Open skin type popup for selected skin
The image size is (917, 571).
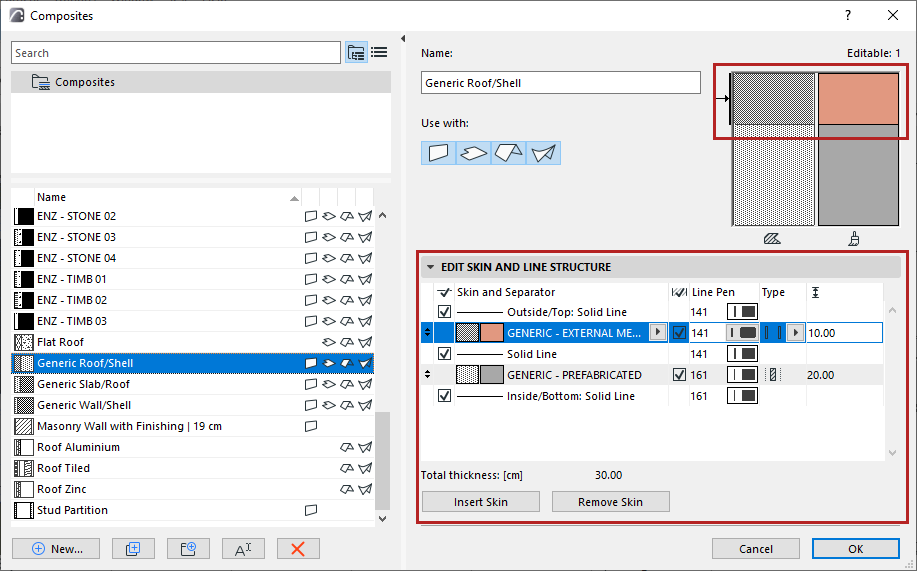coord(795,333)
